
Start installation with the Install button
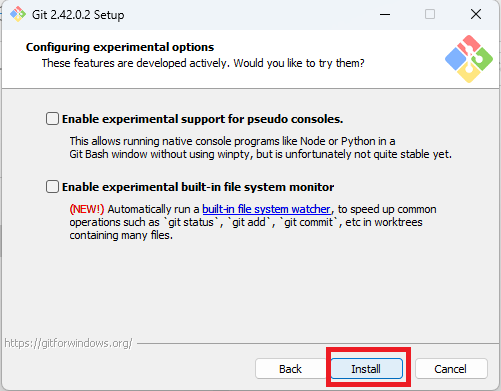click(366, 369)
